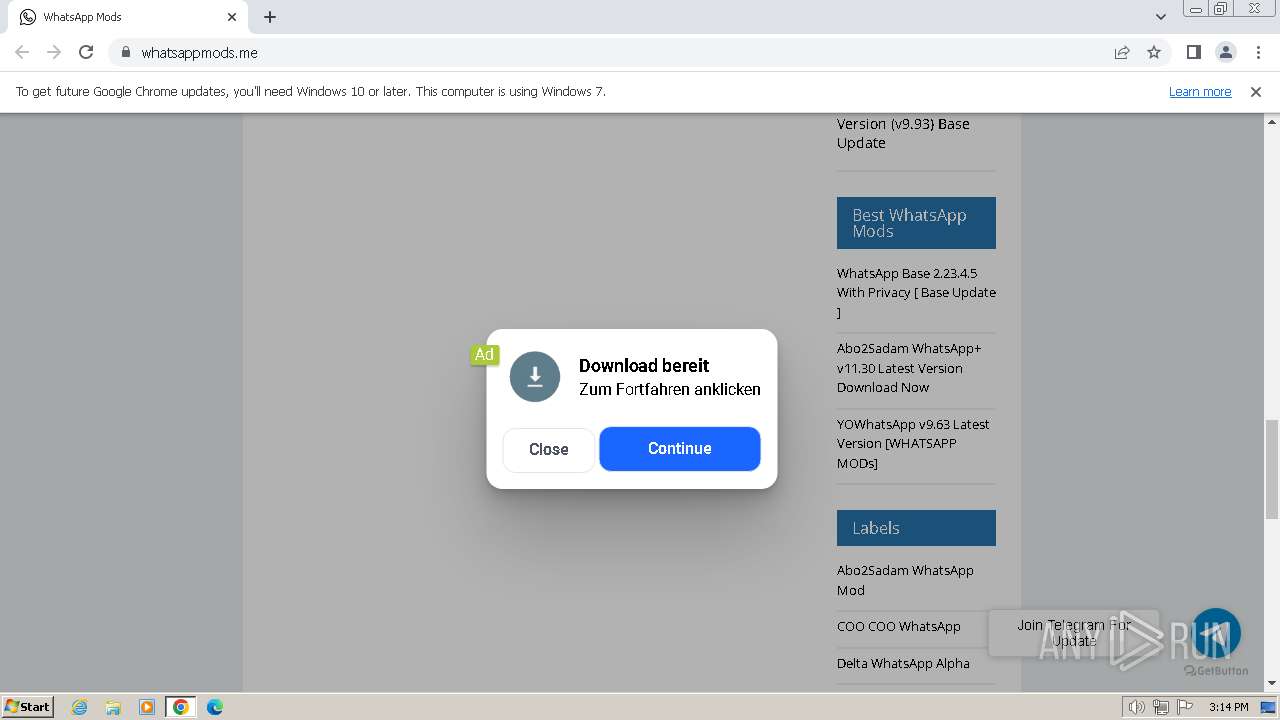The height and width of the screenshot is (720, 1280).
Task: Click the Continue button in ad popup
Action: [680, 448]
